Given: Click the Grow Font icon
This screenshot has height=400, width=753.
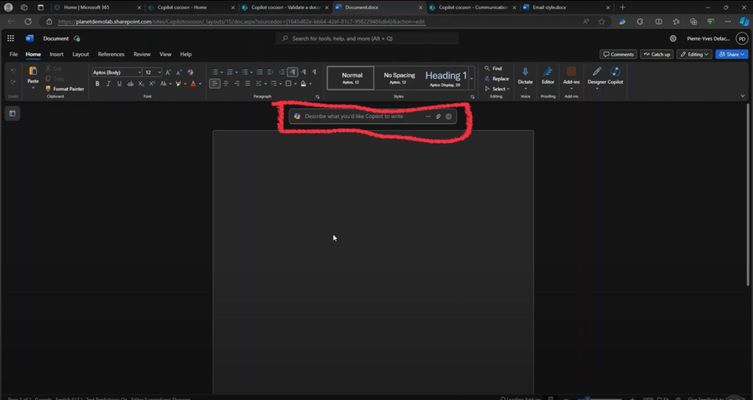Looking at the screenshot, I should point(168,73).
